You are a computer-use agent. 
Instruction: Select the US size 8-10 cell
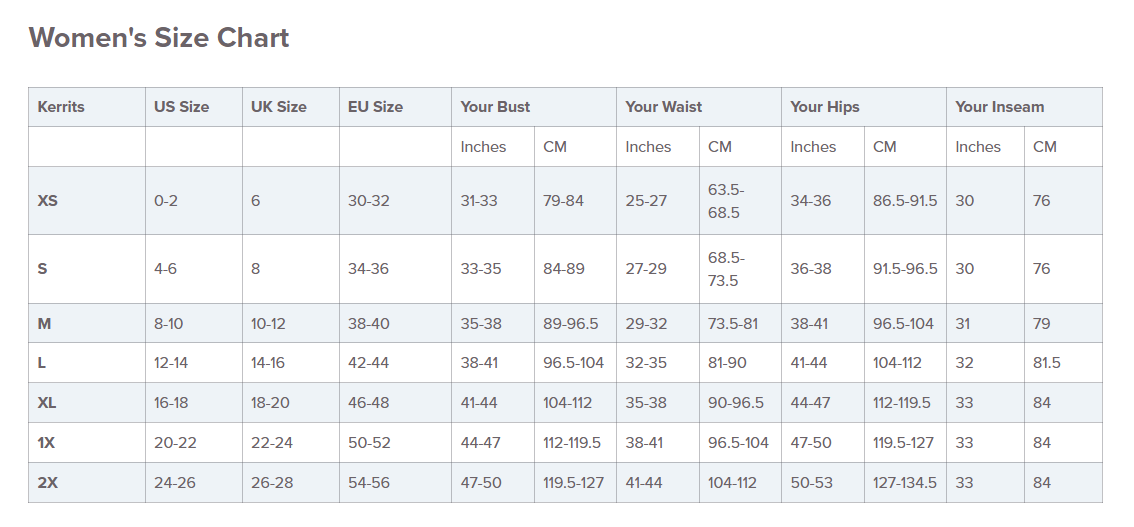point(170,324)
